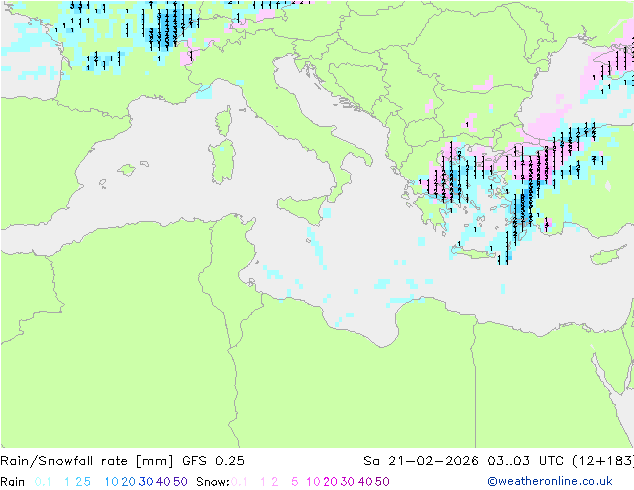Image resolution: width=634 pixels, height=490 pixels.
Task: Click the island of Sicily on map
Action: point(303,208)
